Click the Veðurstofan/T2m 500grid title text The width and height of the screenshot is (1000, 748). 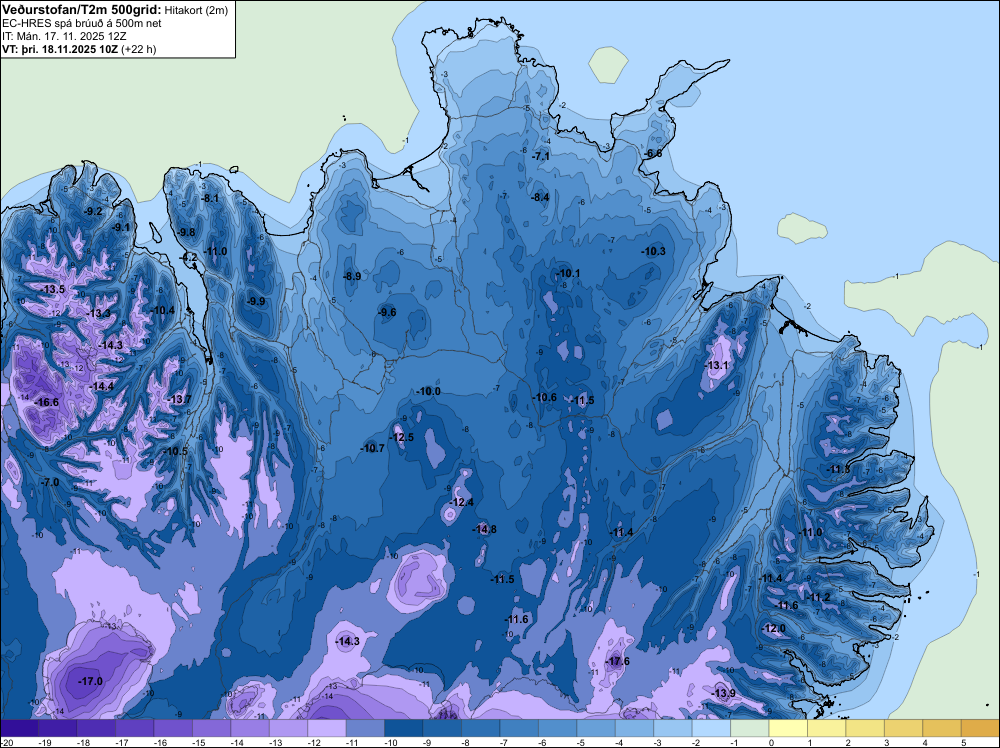point(81,9)
